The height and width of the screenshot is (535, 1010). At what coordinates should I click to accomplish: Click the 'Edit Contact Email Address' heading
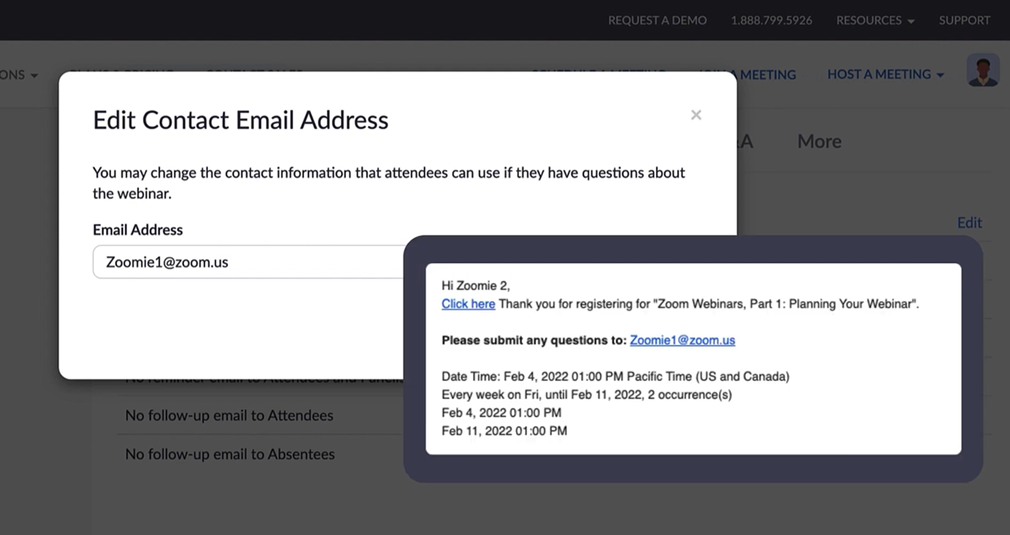pyautogui.click(x=241, y=120)
